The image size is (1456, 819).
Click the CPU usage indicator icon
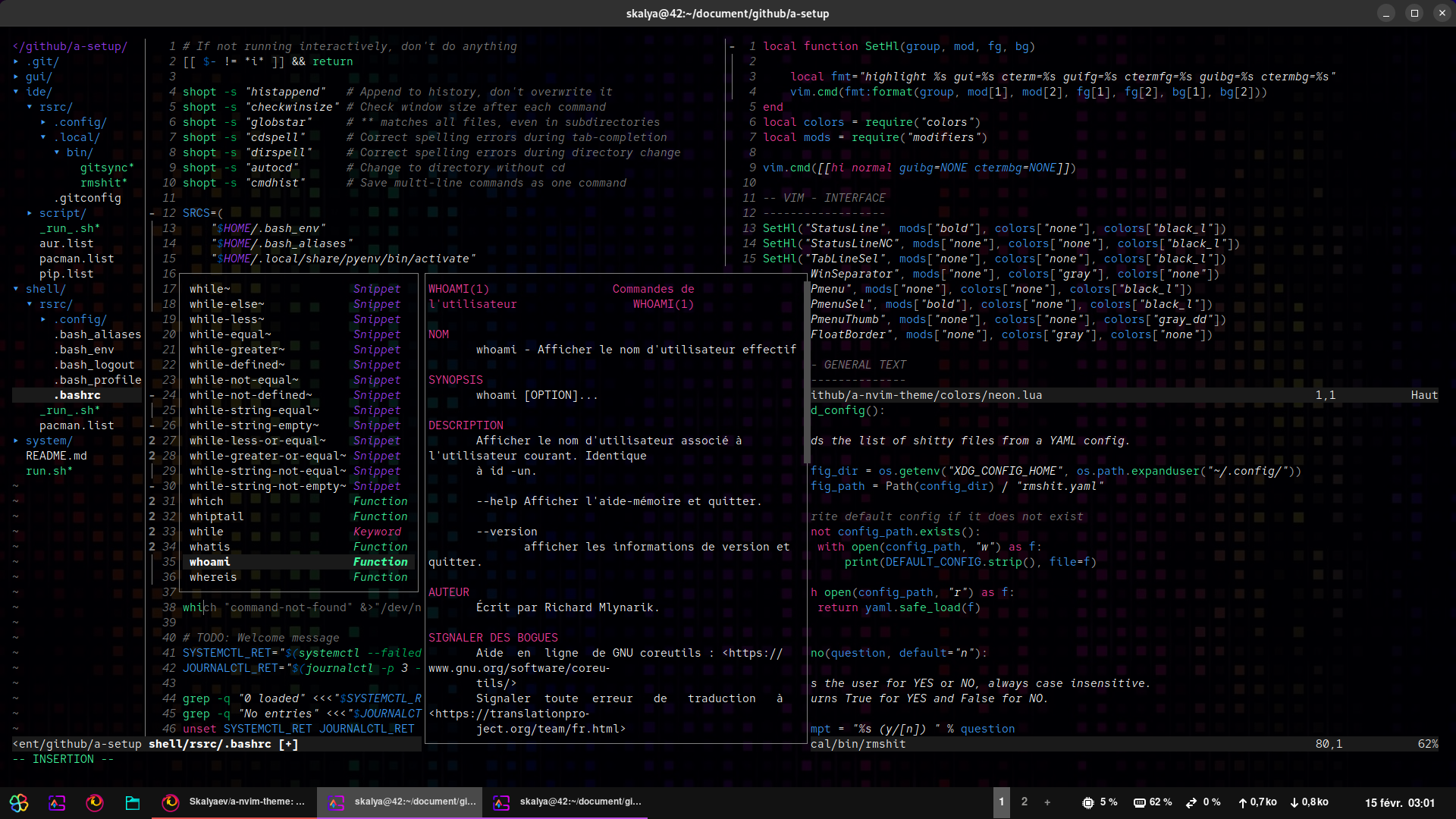click(1088, 802)
